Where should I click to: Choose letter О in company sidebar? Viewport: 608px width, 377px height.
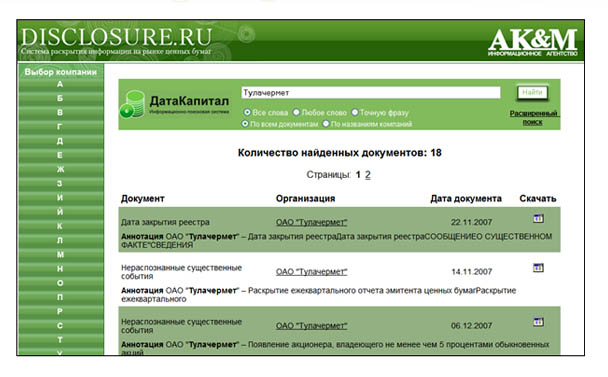(x=60, y=283)
